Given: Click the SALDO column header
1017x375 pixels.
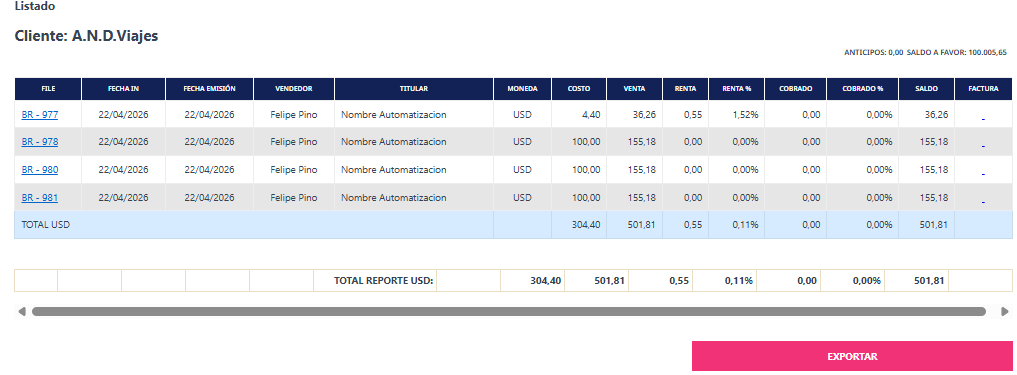Looking at the screenshot, I should pyautogui.click(x=926, y=89).
